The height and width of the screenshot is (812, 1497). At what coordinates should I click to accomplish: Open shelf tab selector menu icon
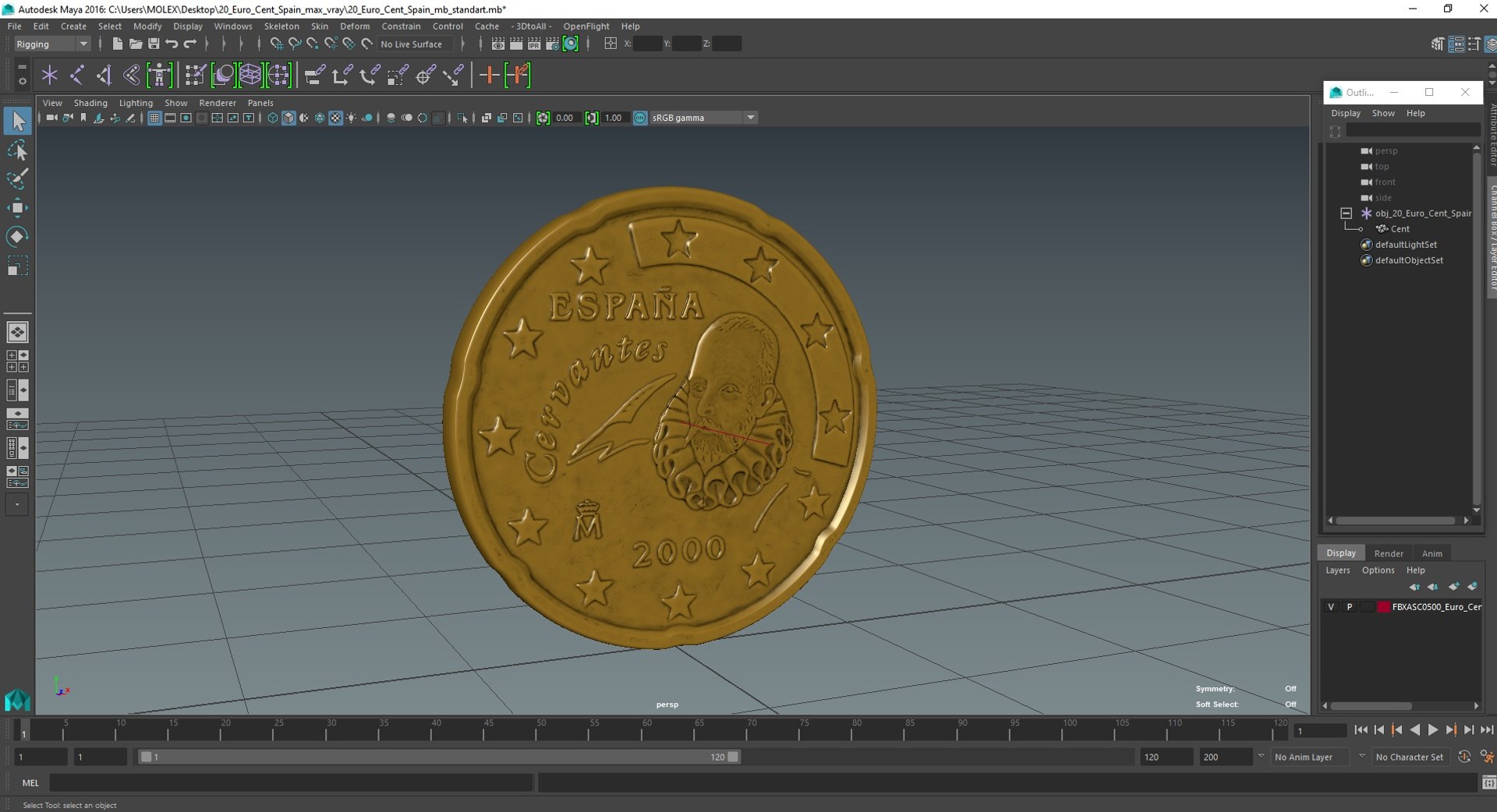[x=22, y=66]
